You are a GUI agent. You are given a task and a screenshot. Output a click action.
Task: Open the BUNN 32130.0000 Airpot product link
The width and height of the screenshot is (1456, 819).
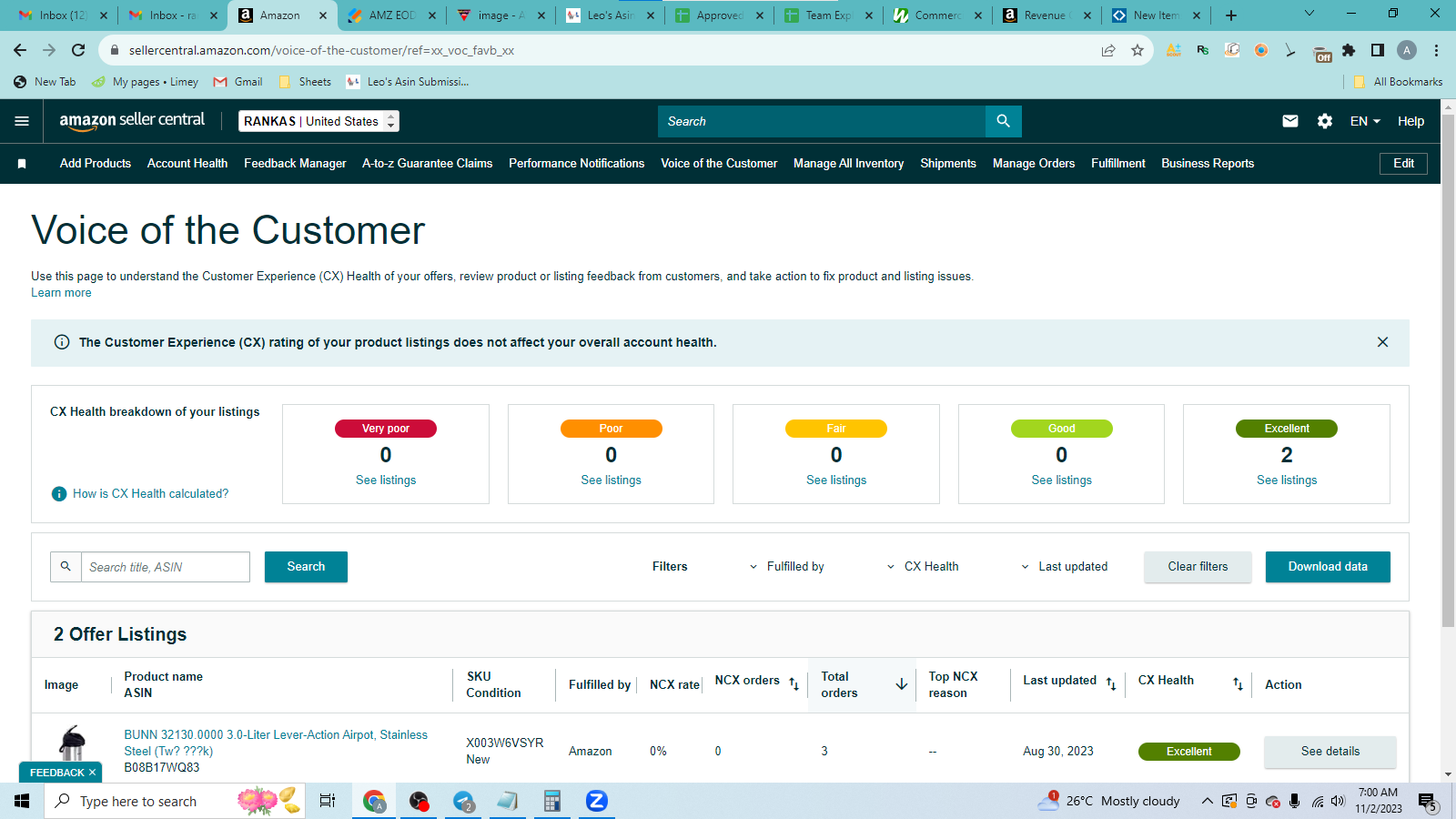point(276,743)
